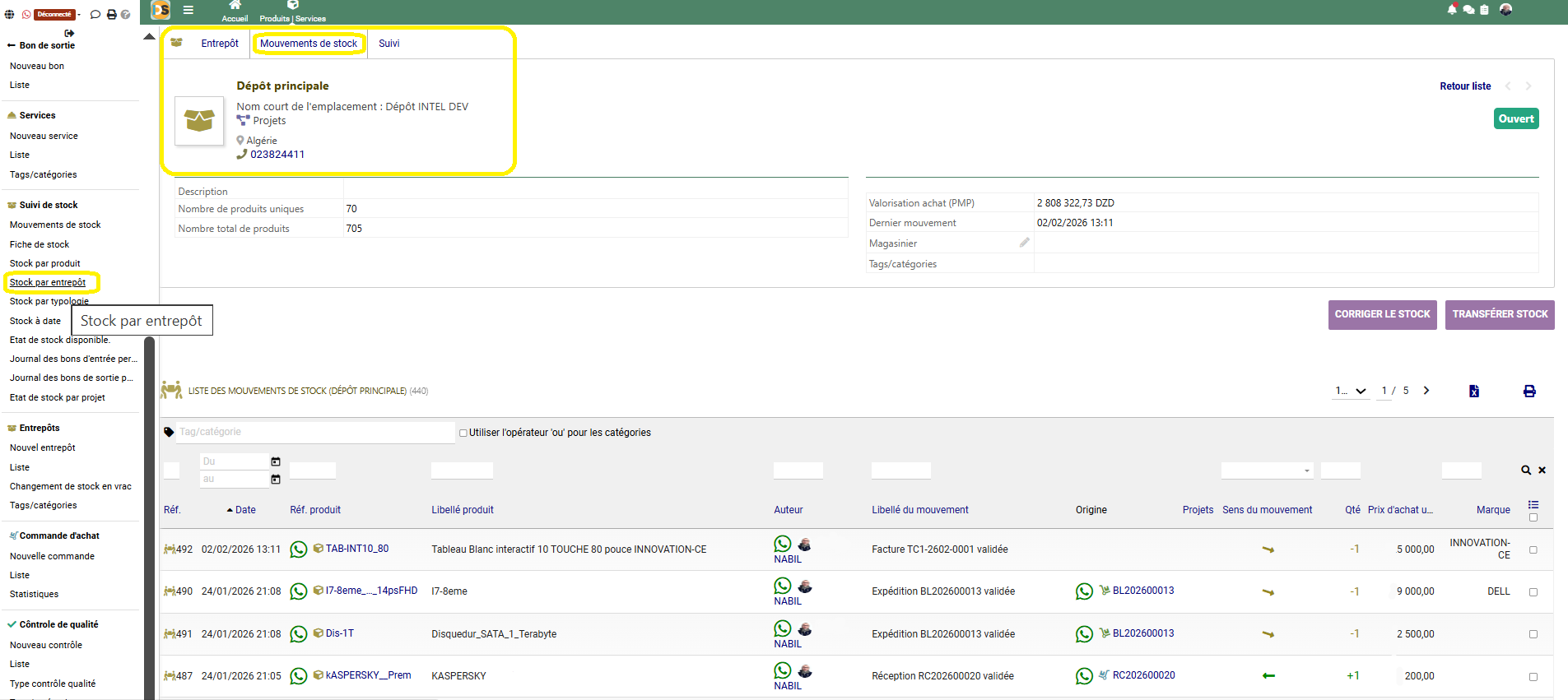Print the stock movements list

(1528, 392)
